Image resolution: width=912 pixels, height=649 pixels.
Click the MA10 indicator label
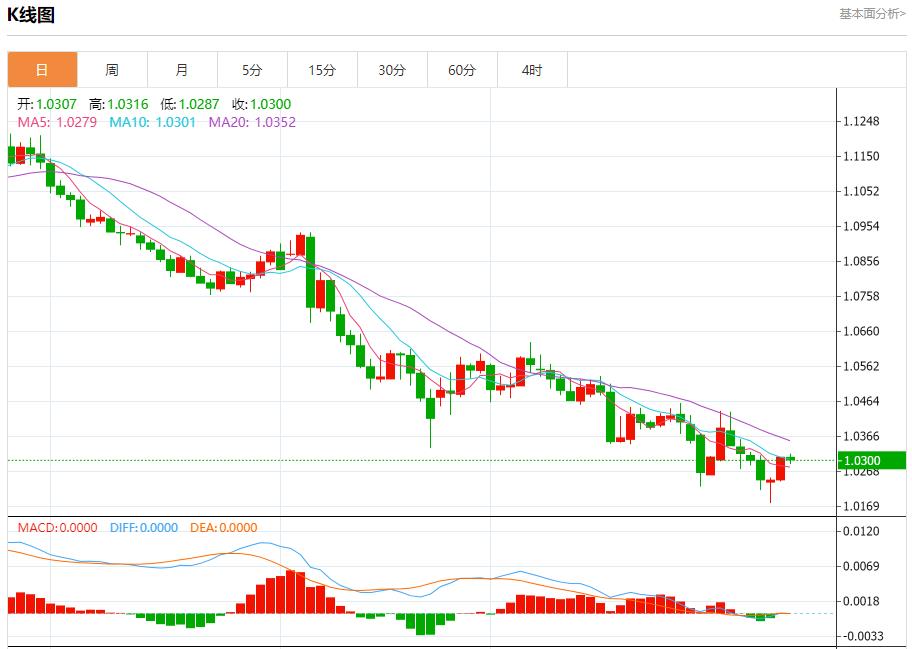click(151, 122)
